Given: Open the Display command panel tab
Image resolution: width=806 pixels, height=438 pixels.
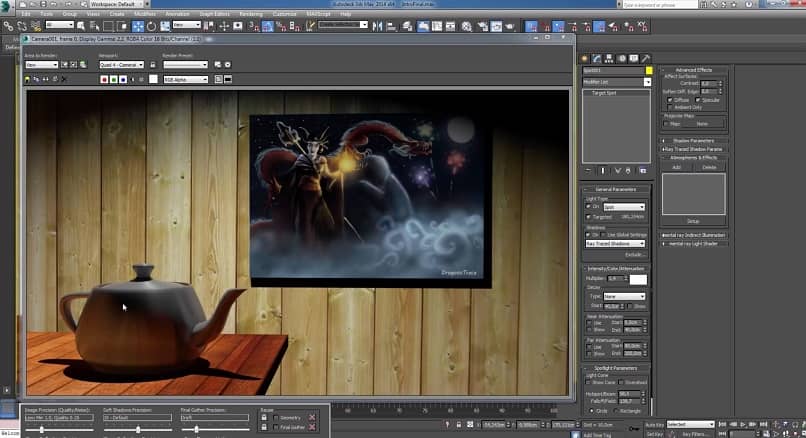Looking at the screenshot, I should 634,59.
